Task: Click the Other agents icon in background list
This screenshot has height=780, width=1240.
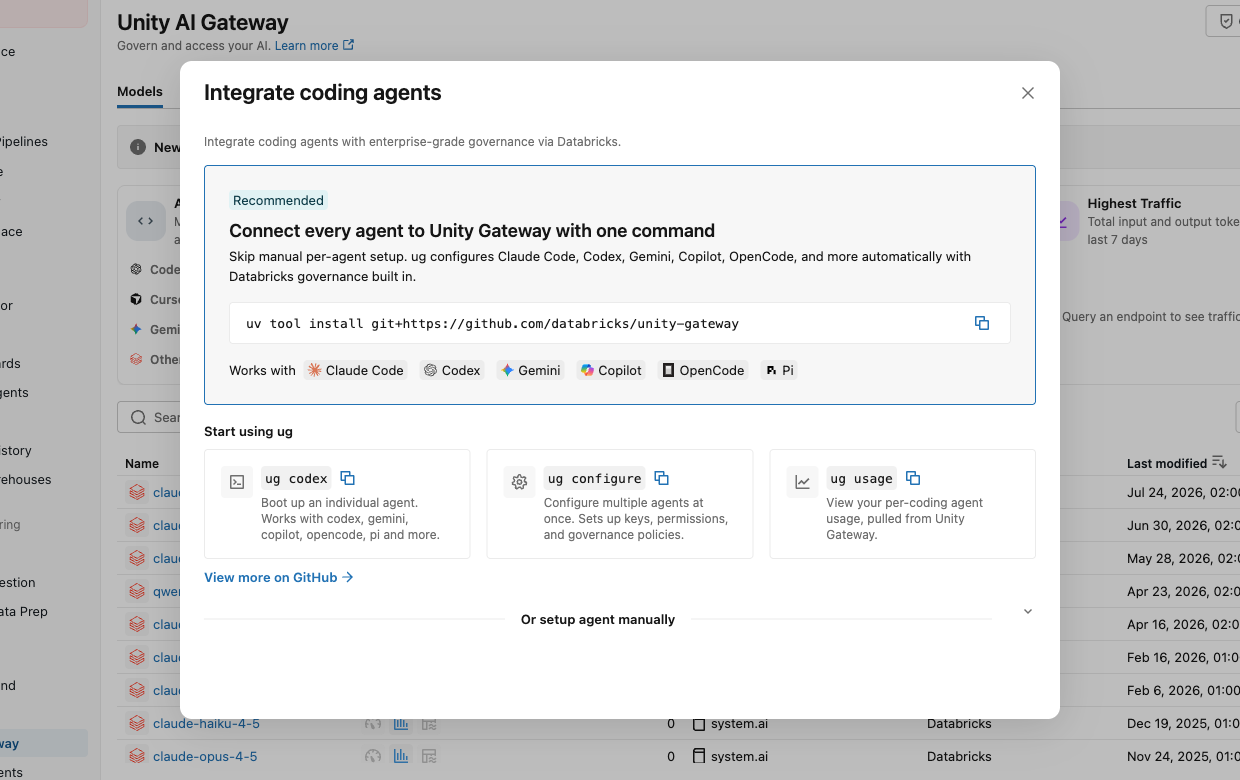Action: click(x=136, y=359)
